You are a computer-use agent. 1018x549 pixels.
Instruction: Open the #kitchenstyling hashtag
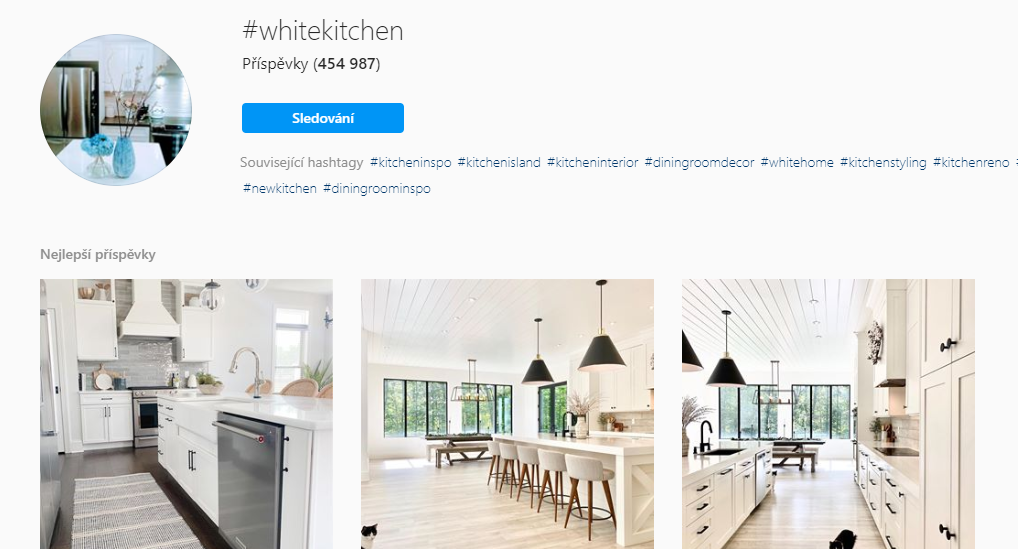click(x=883, y=163)
